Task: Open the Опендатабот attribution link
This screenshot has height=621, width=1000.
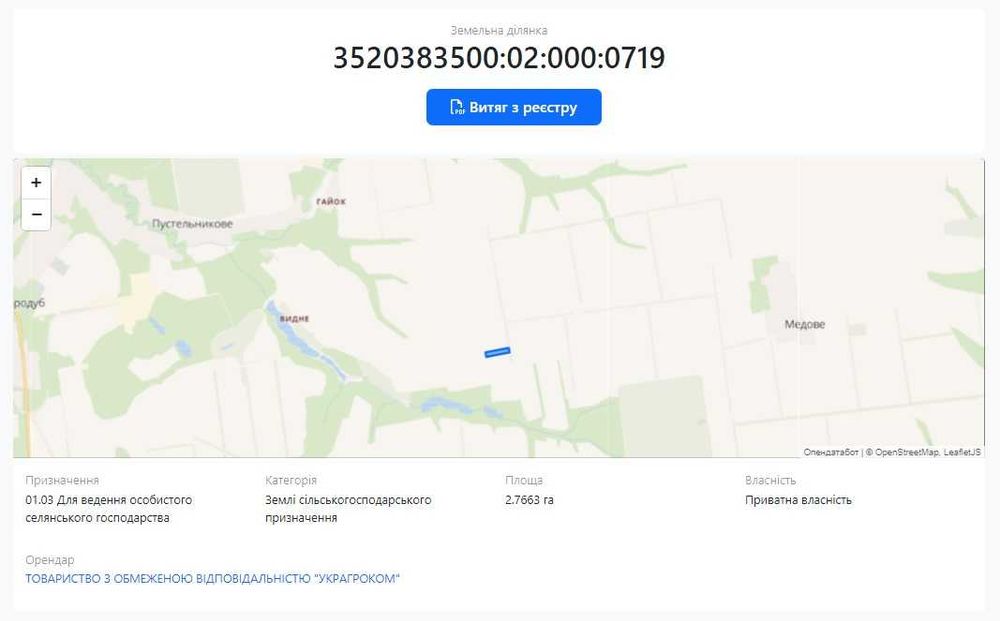Action: click(x=831, y=452)
